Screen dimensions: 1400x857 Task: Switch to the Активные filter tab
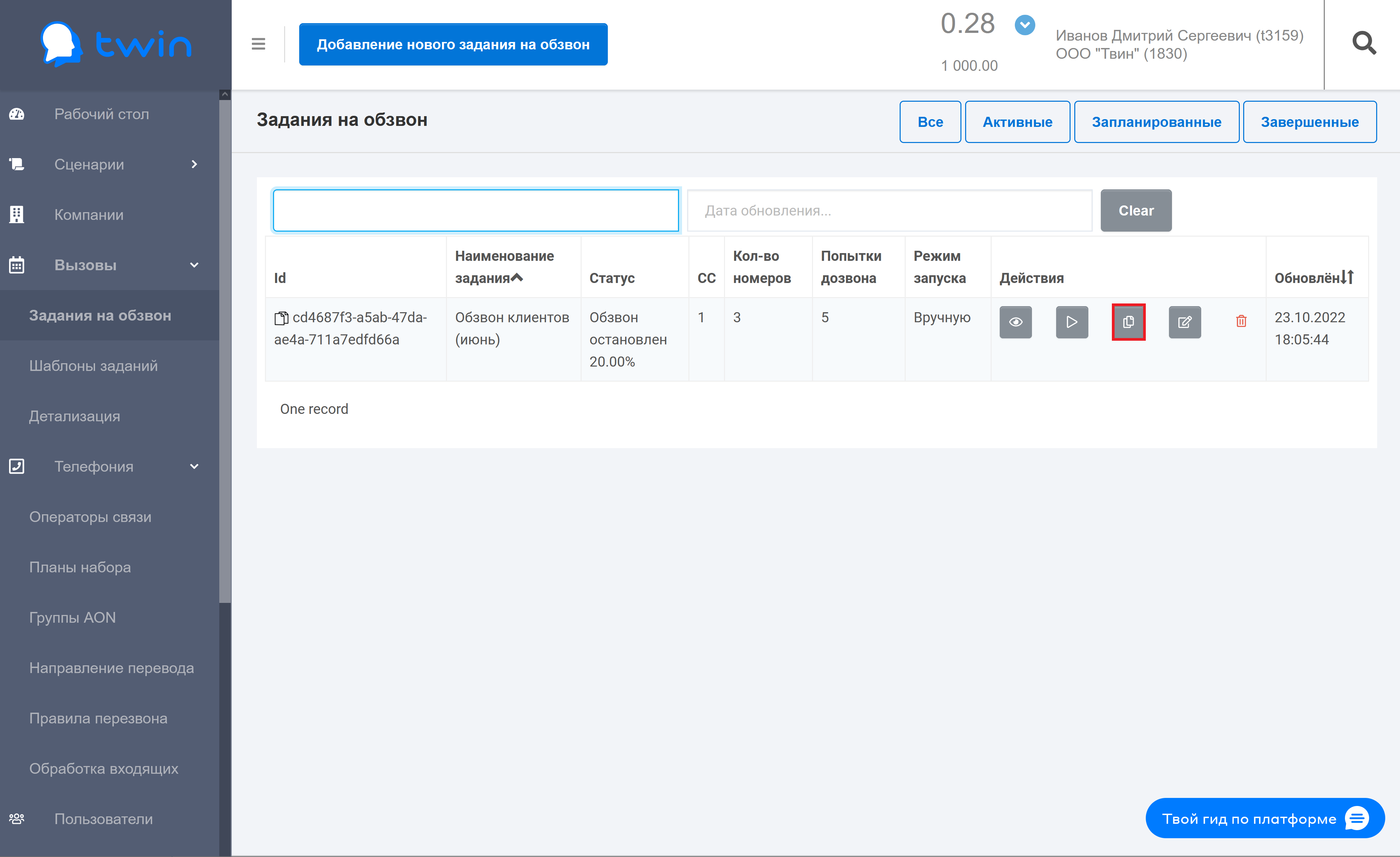[1017, 122]
